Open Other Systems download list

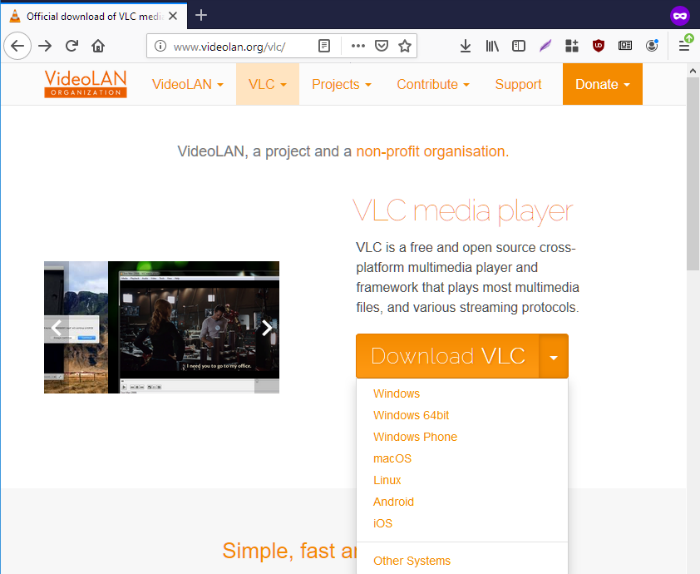point(412,561)
